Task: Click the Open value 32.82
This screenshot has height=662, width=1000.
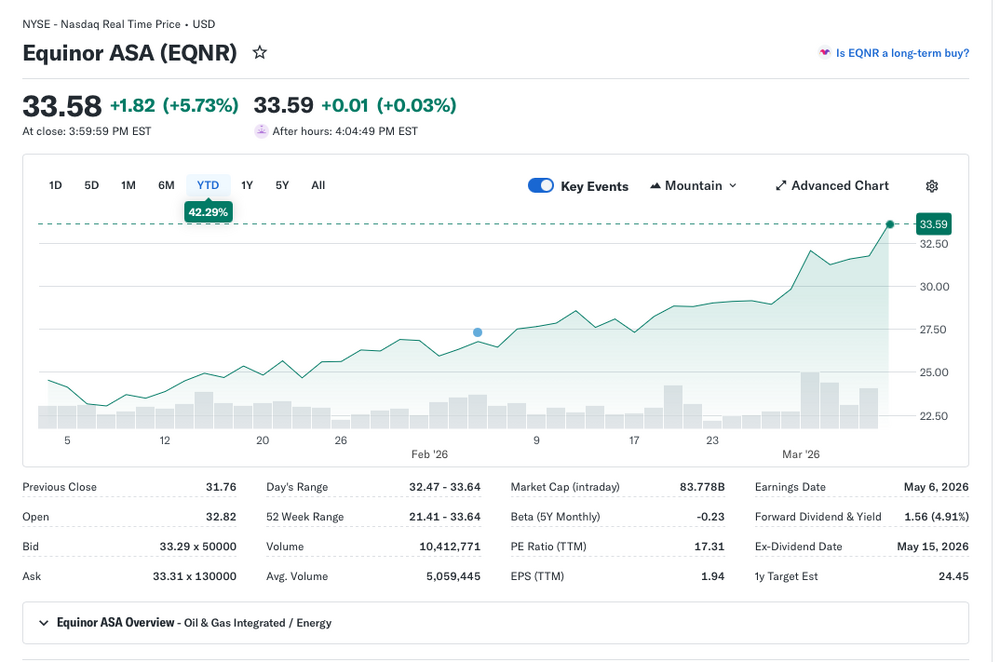Action: [x=221, y=517]
